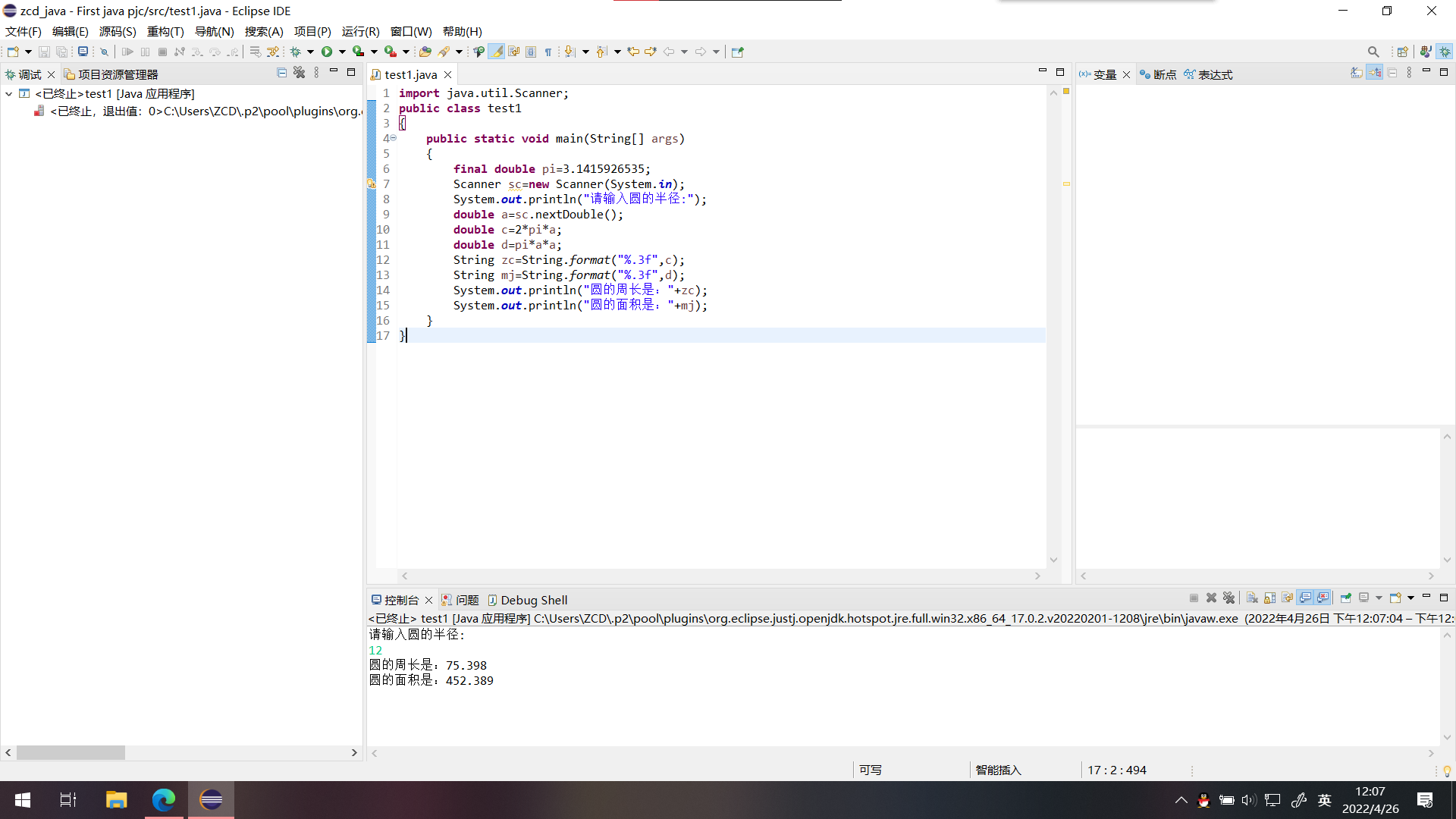Click the Open Type toolbar icon
Viewport: 1456px width, 819px height.
click(x=425, y=52)
